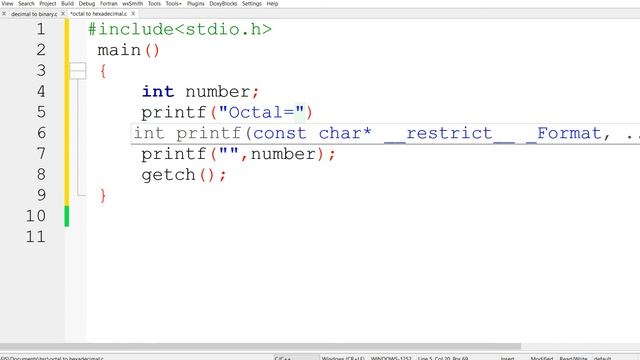Open the Help menu
Image resolution: width=640 pixels, height=360 pixels.
[x=272, y=3]
